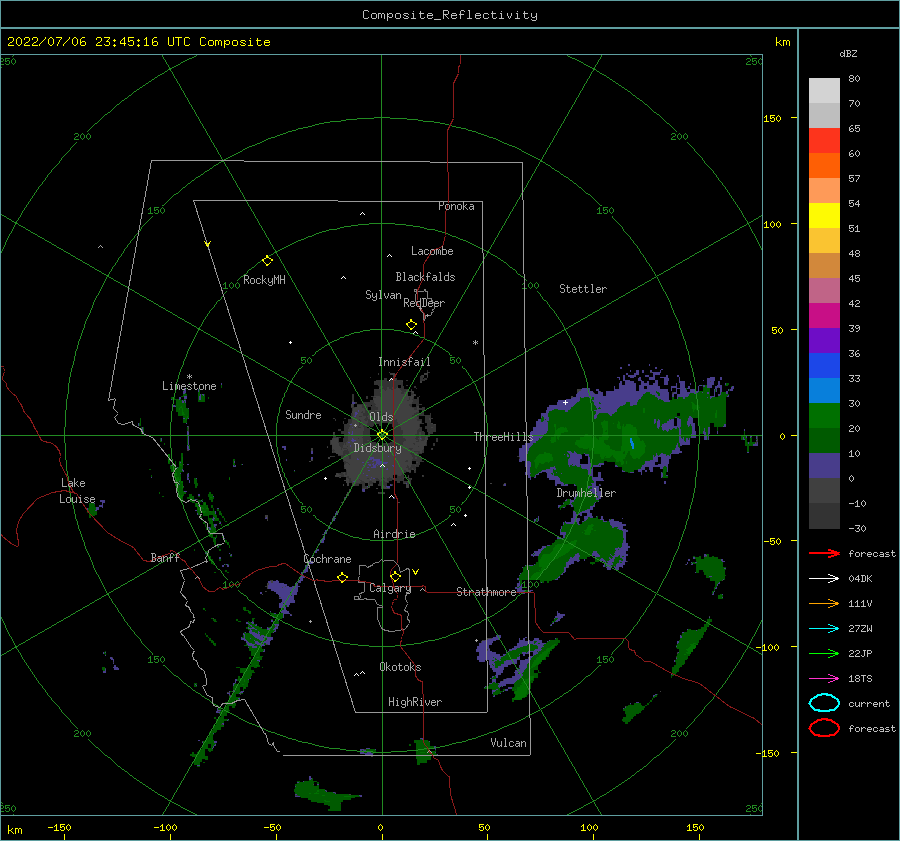Click yellow V marker beside Calgary diamond
This screenshot has height=841, width=900.
tap(416, 572)
